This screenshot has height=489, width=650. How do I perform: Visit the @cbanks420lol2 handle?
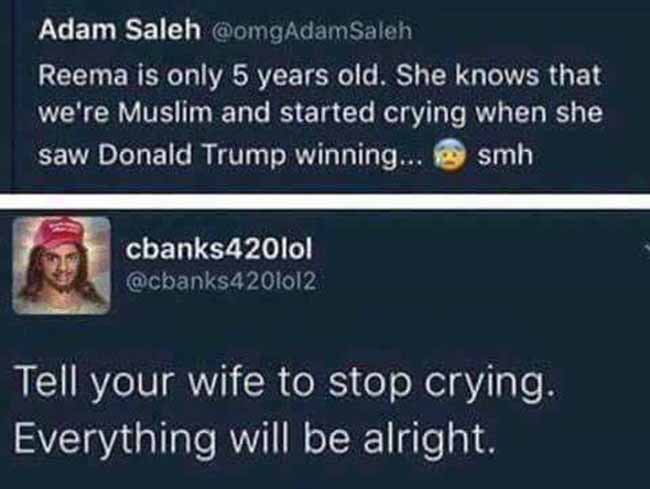tap(221, 282)
